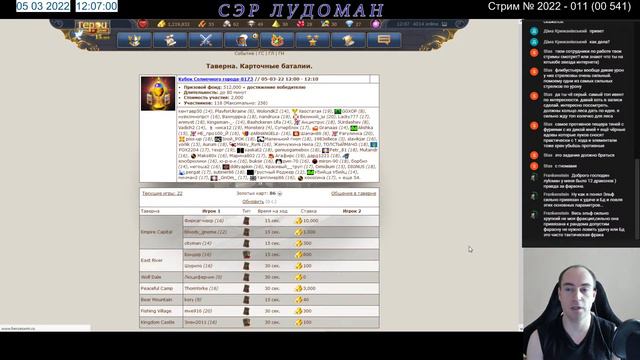Image resolution: width=640 pixels, height=360 pixels.
Task: Click the 10,000 stake value
Action: (311, 221)
